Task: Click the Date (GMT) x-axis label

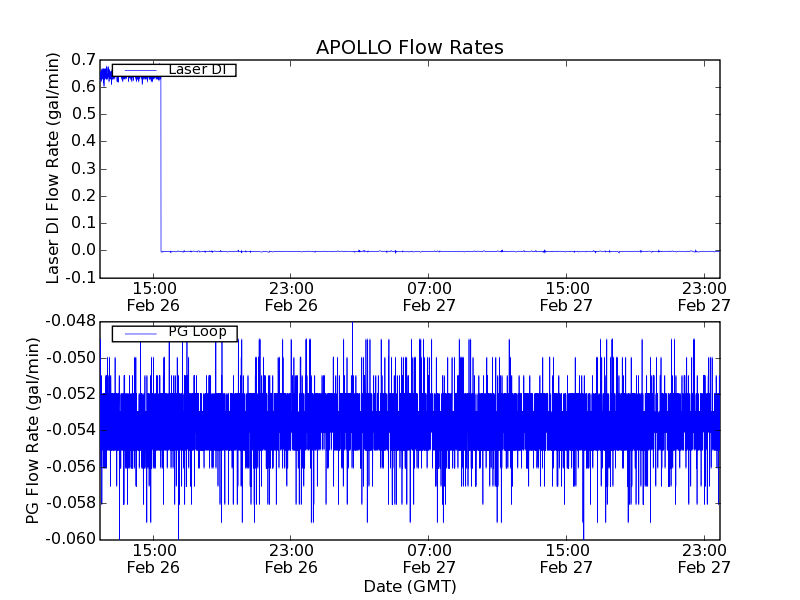Action: coord(409,586)
